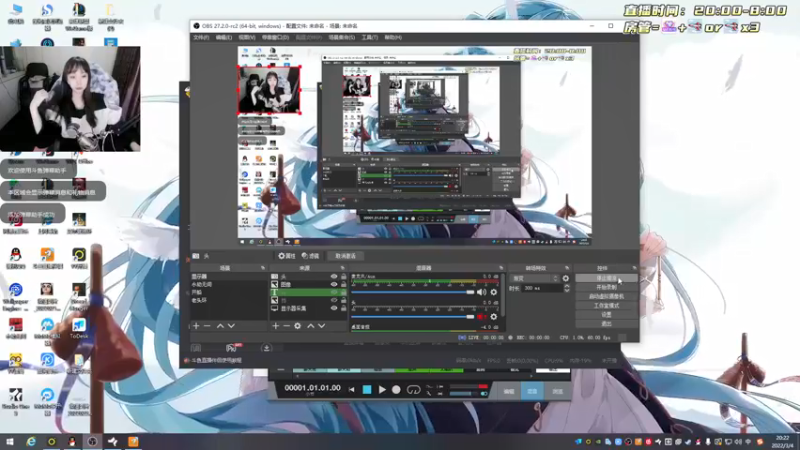Open the 编辑(E) menu in OBS
The height and width of the screenshot is (450, 800).
pyautogui.click(x=223, y=38)
